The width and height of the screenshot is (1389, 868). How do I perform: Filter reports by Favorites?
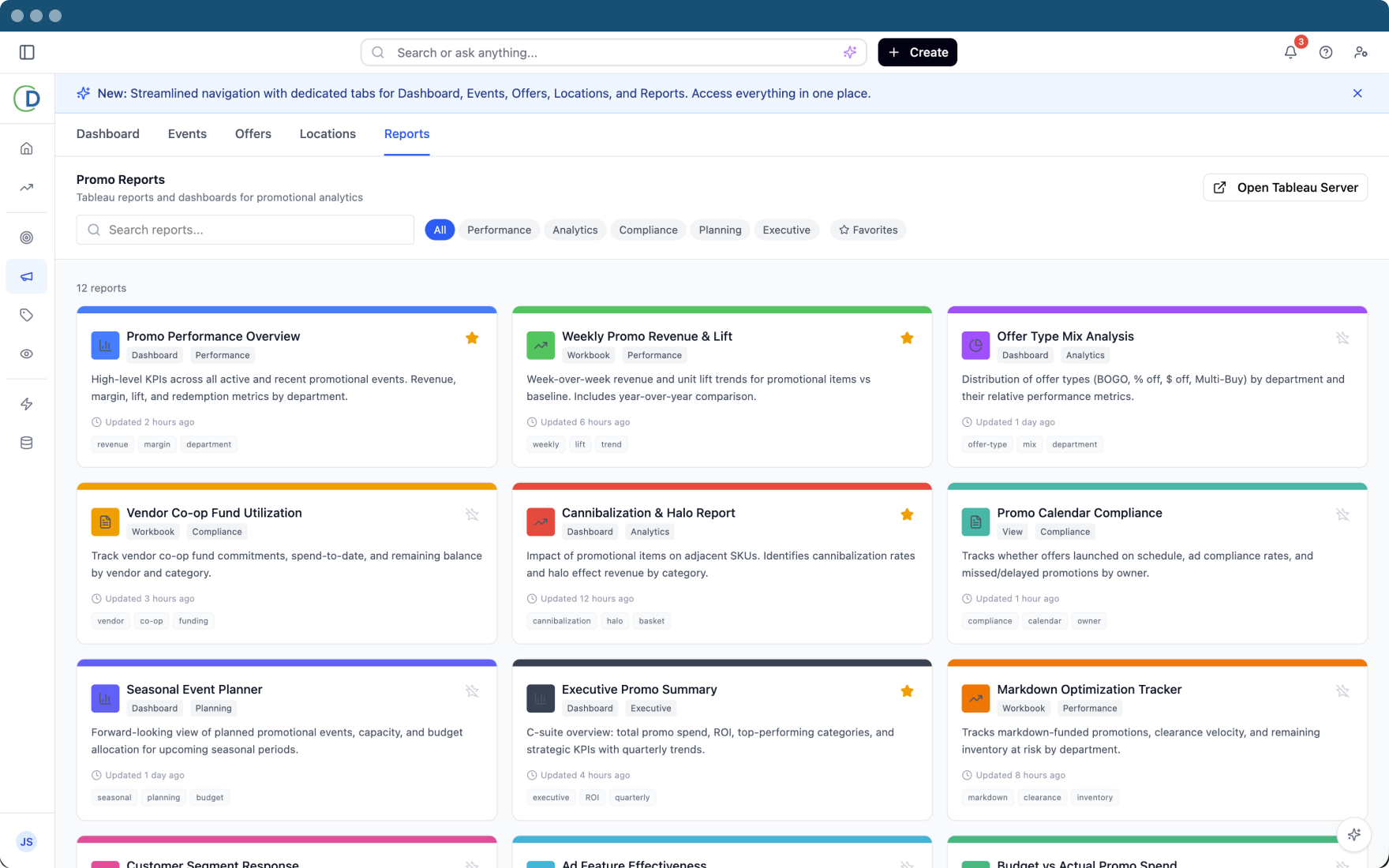coord(867,230)
